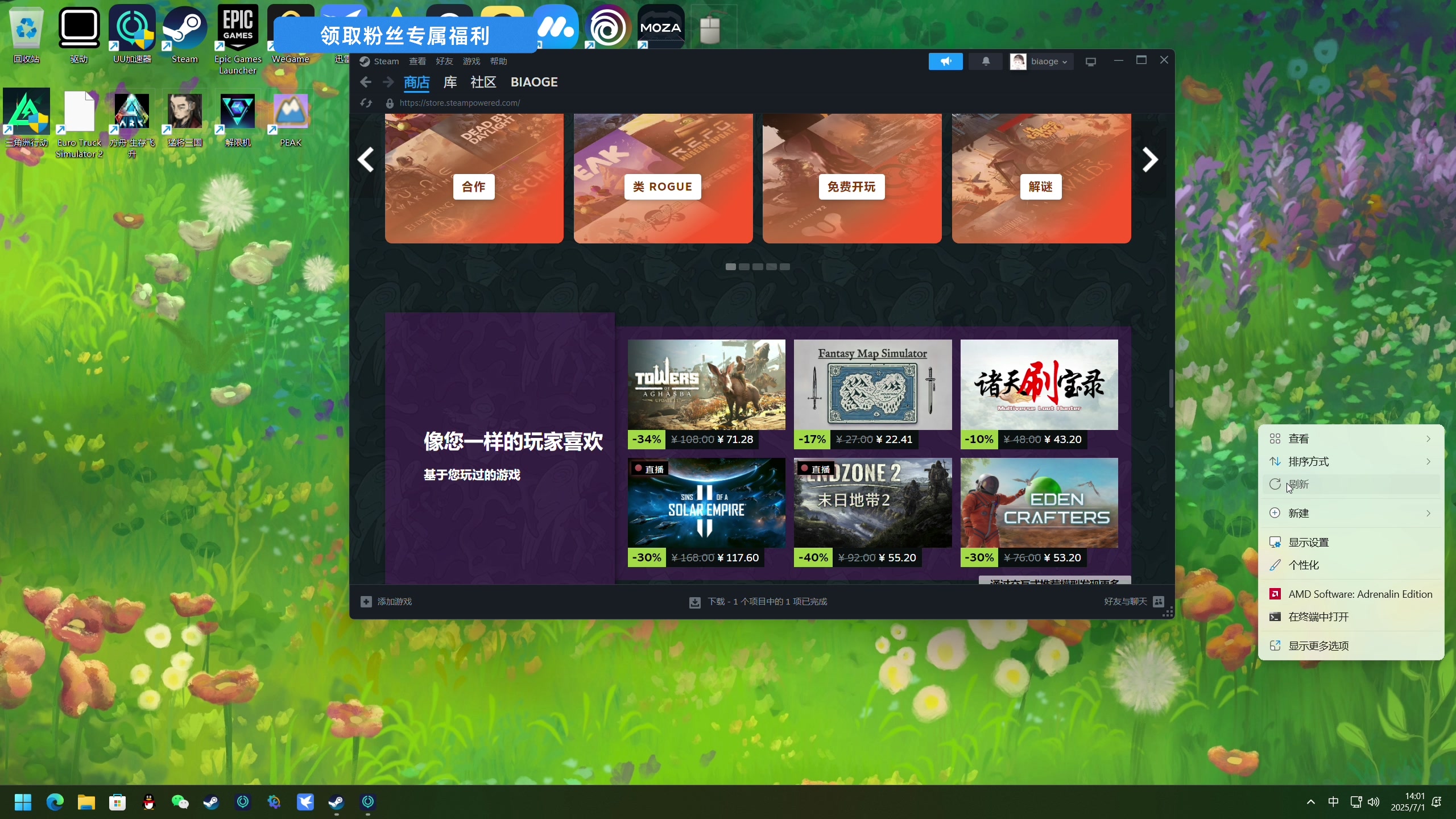Viewport: 1456px width, 819px height.
Task: Click the 添加游戏 link
Action: [x=394, y=601]
